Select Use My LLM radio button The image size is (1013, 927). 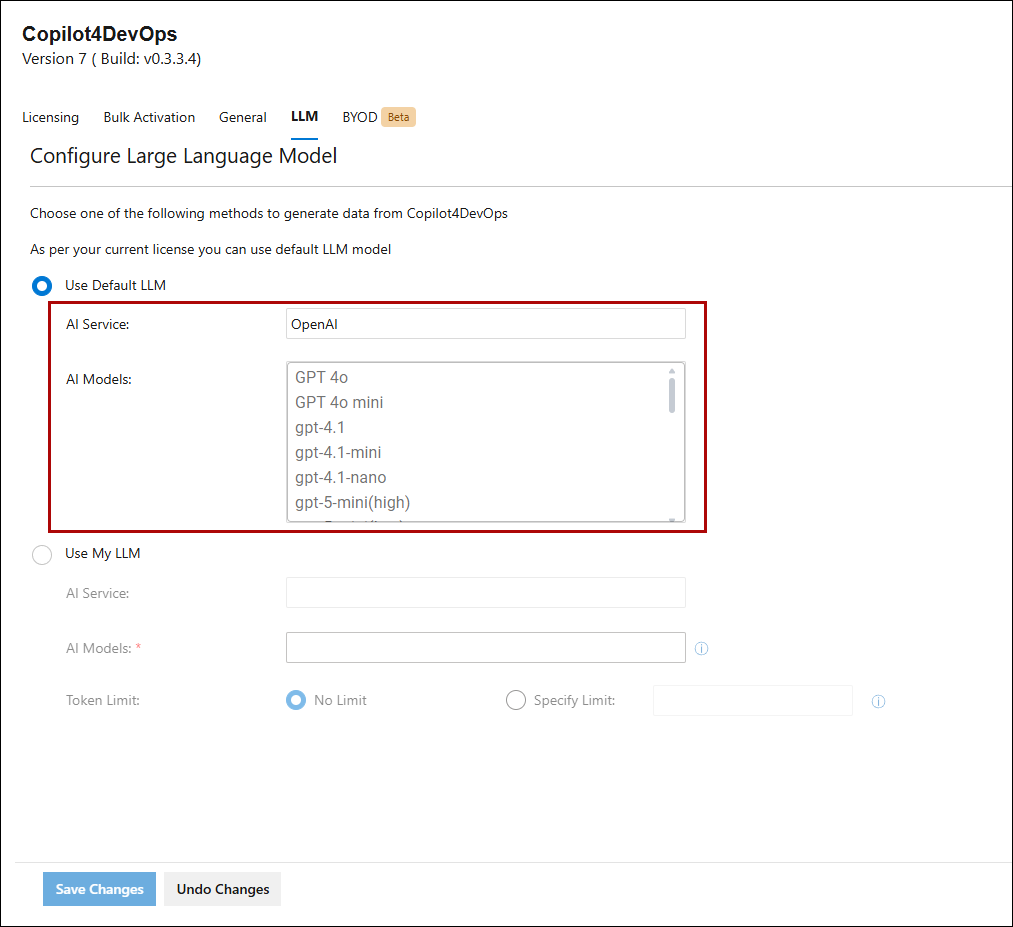tap(42, 554)
